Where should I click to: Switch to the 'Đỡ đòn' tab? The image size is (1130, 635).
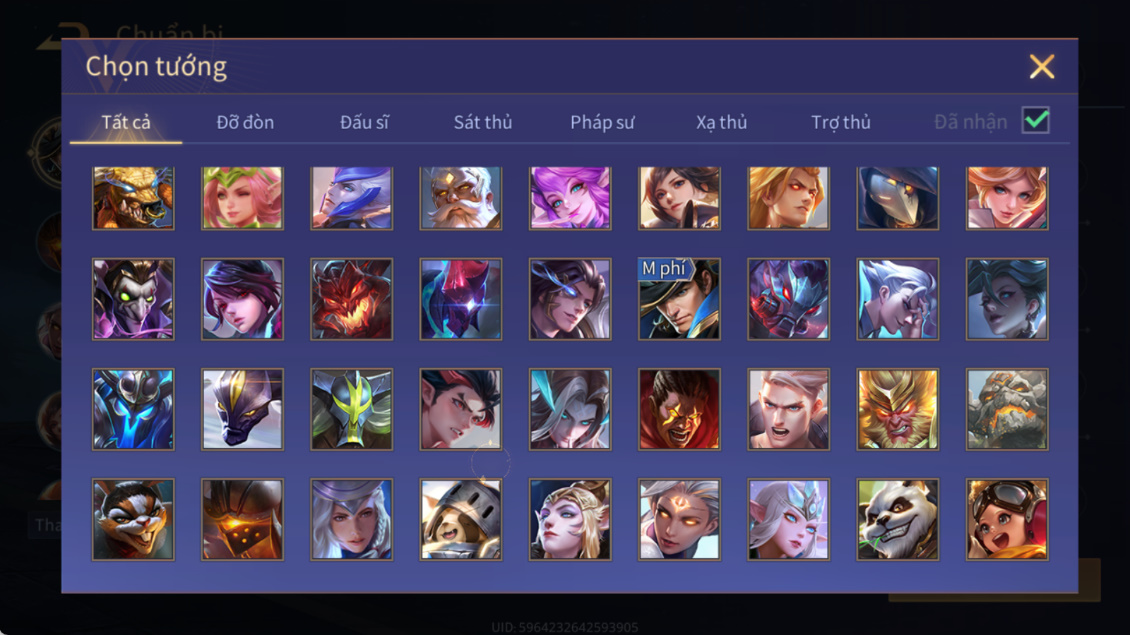coord(245,122)
